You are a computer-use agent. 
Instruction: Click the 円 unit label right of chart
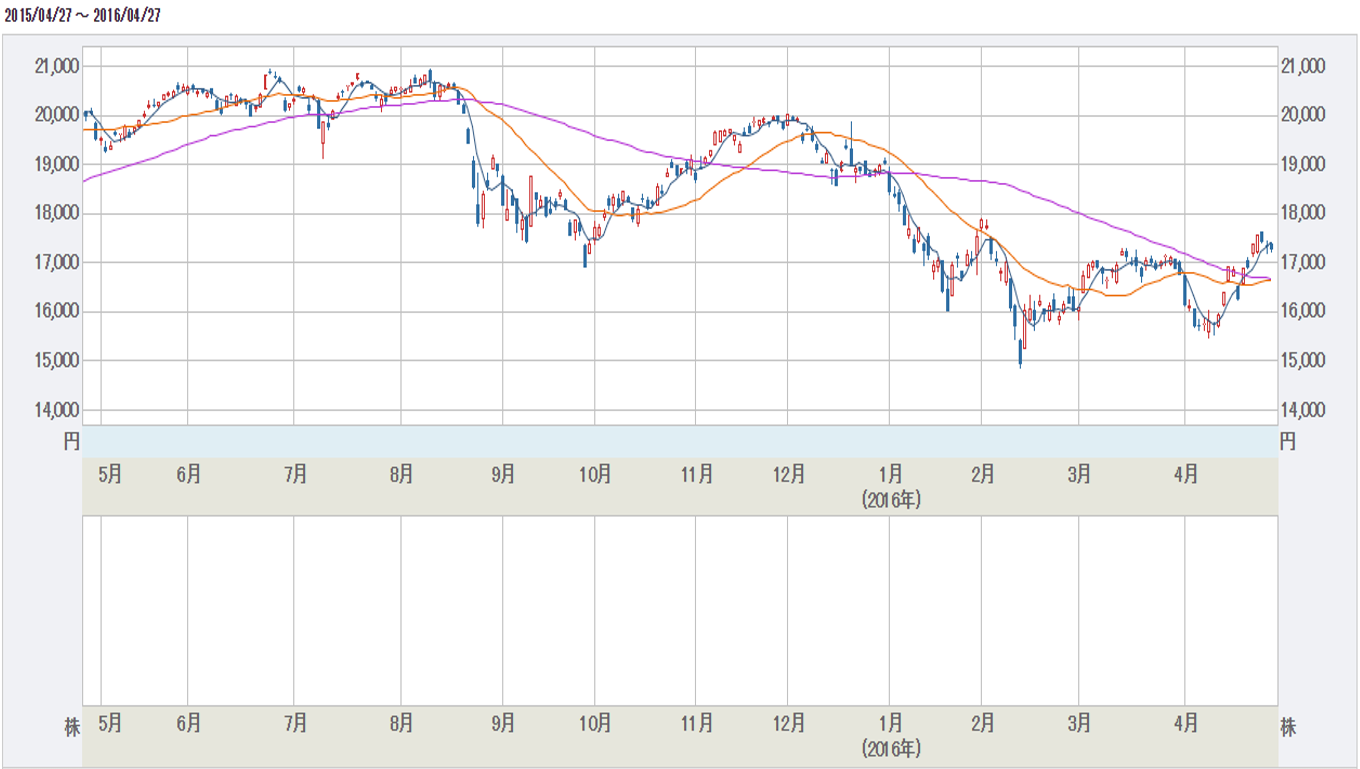pyautogui.click(x=1288, y=441)
